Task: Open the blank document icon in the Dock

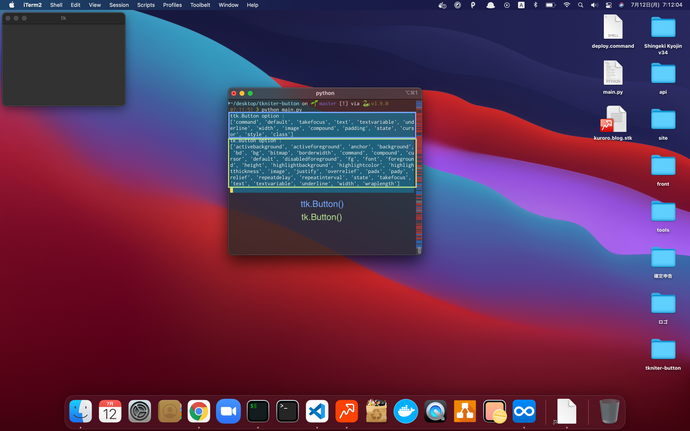Action: click(x=566, y=411)
